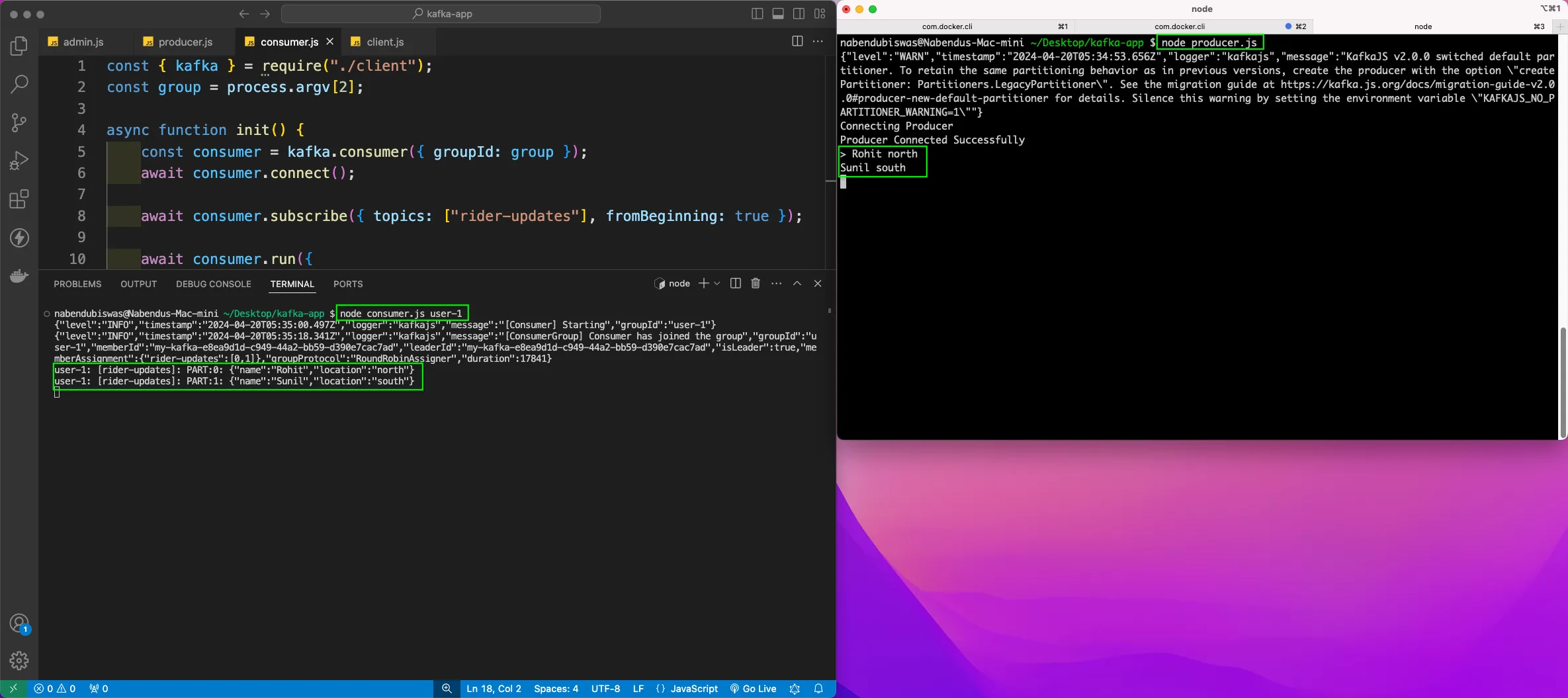Click the remote window icon in status bar

[x=13, y=689]
